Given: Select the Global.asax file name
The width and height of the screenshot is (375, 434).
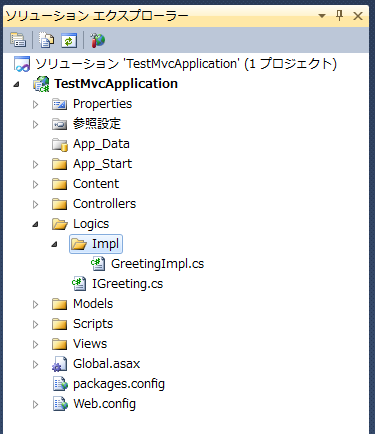Looking at the screenshot, I should pyautogui.click(x=106, y=364).
